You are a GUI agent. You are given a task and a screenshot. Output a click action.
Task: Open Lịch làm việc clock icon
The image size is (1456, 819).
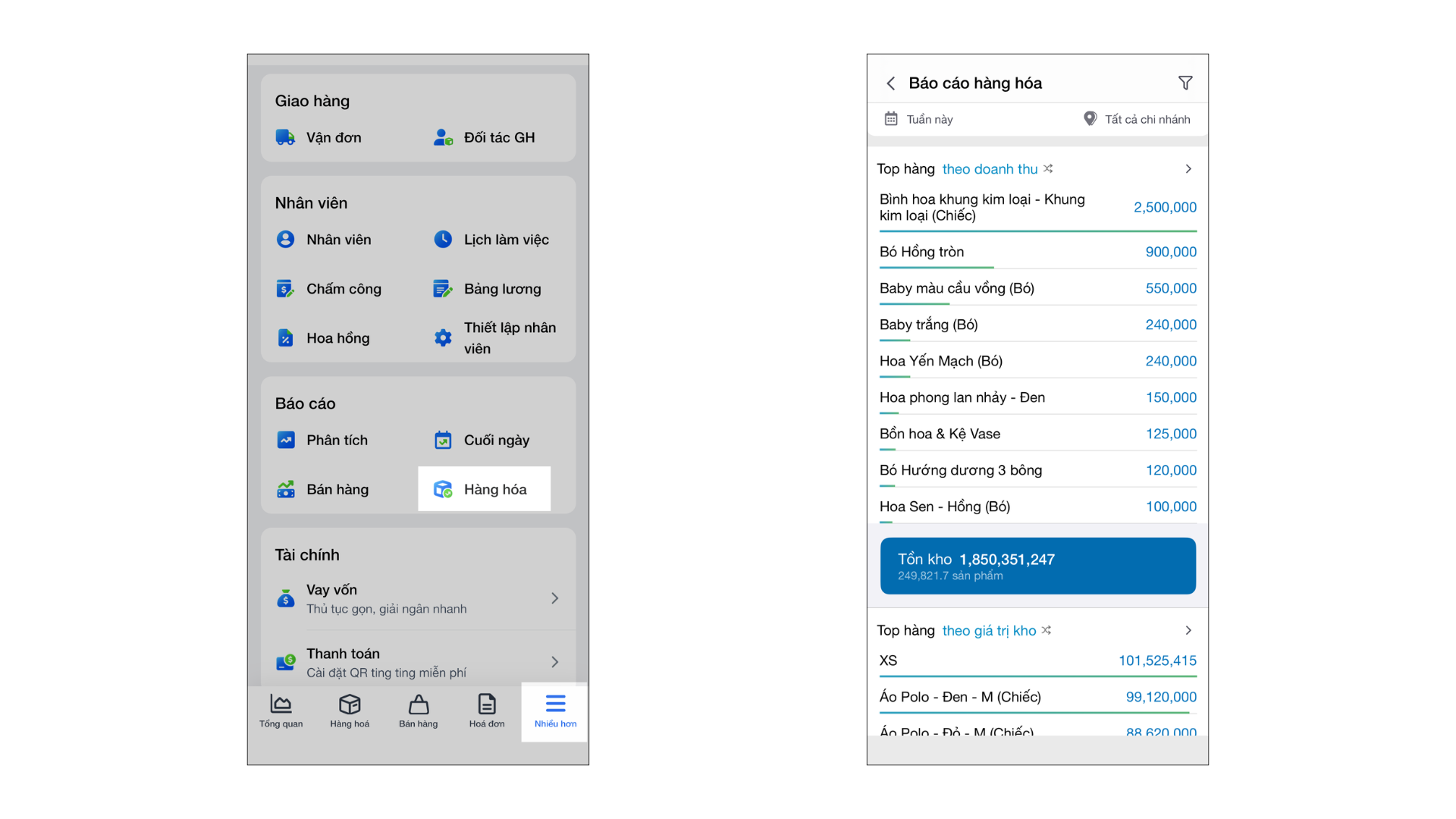point(443,240)
